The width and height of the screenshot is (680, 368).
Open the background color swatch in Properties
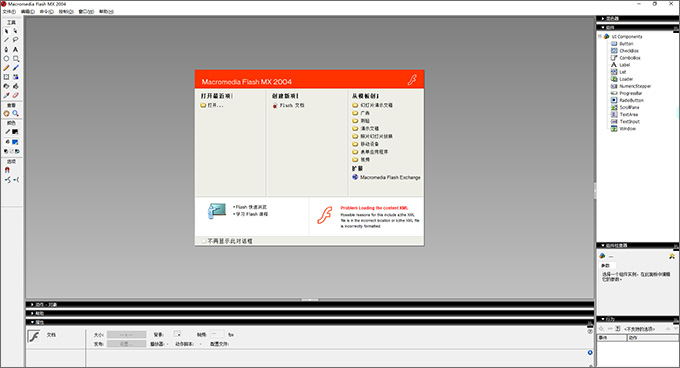177,334
